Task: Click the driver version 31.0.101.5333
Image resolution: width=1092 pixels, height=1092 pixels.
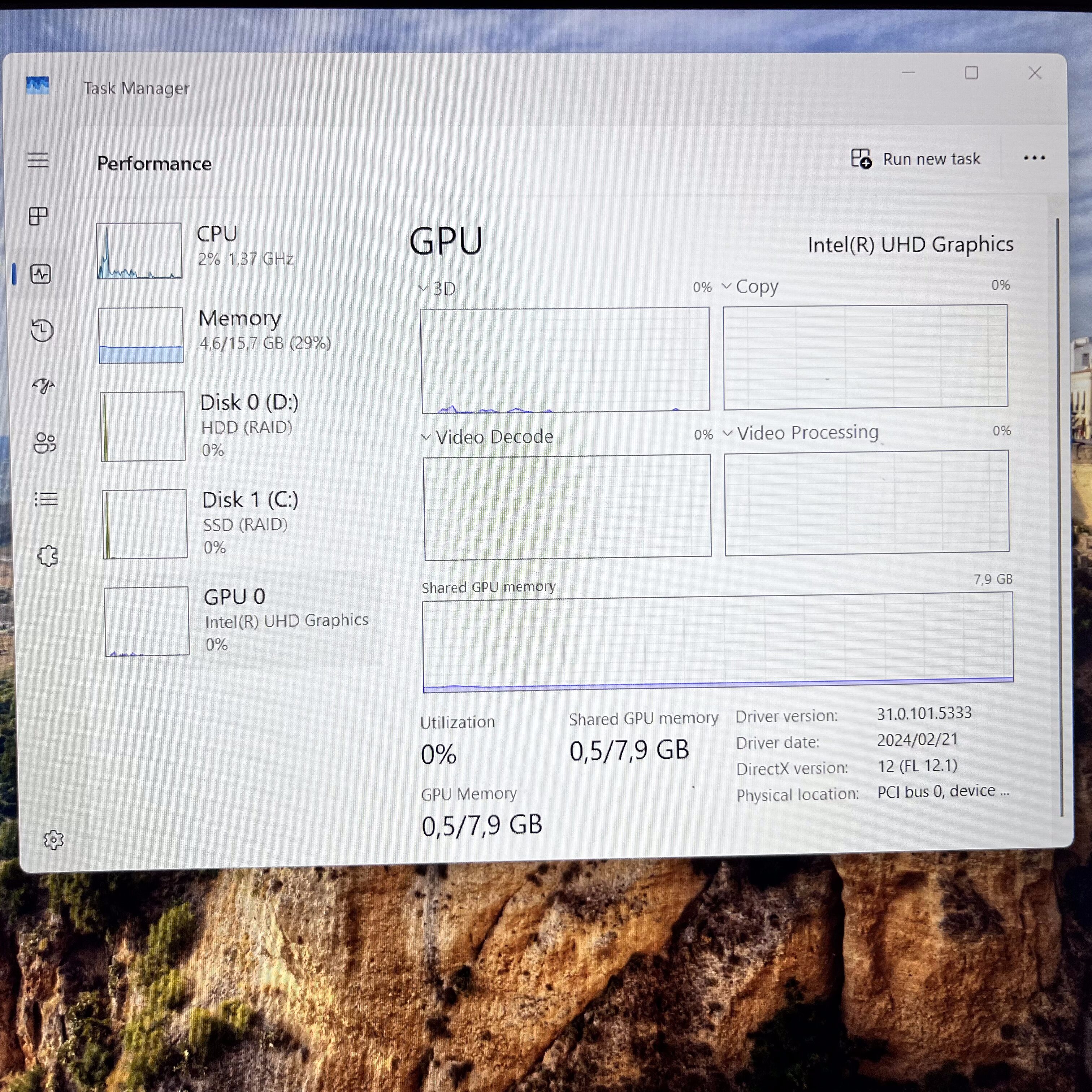Action: pyautogui.click(x=924, y=713)
